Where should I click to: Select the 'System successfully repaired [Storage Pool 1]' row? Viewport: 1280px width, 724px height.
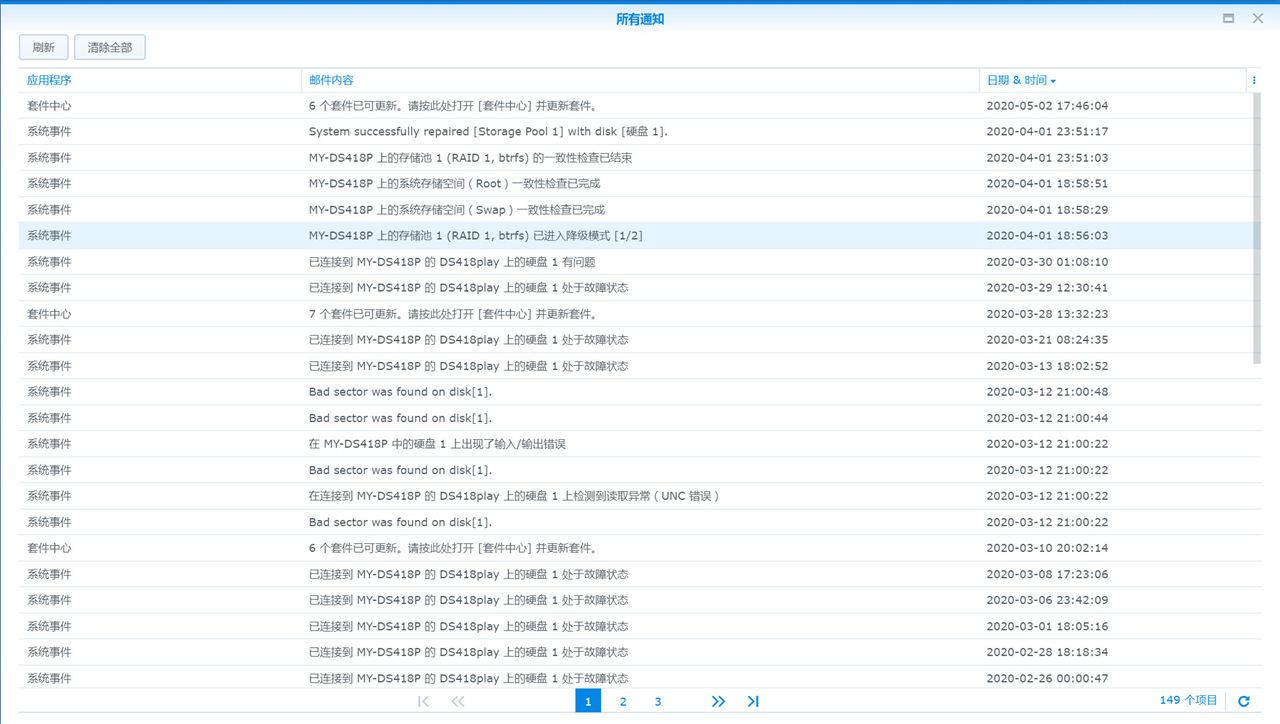pos(635,131)
